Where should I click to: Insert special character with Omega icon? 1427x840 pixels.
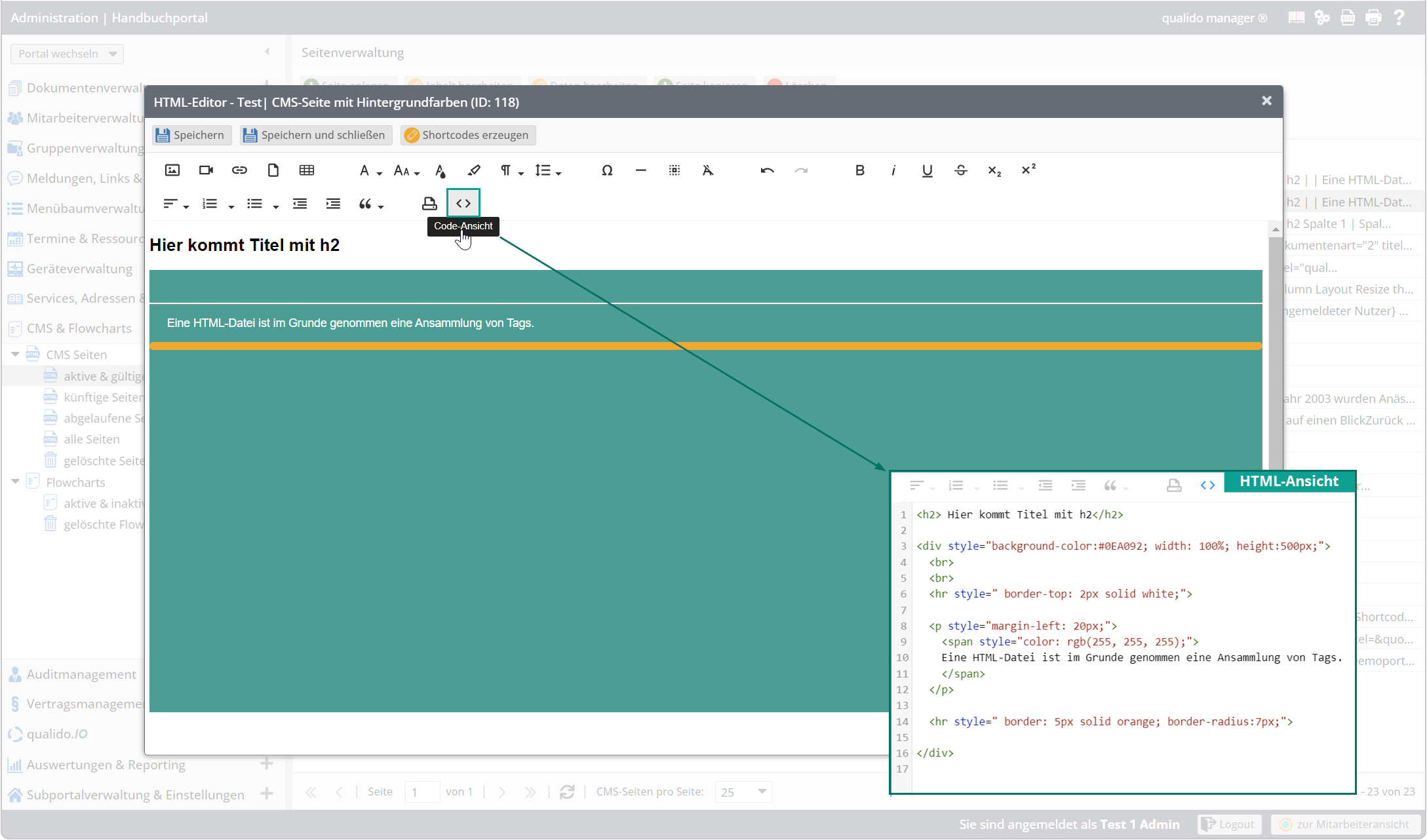tap(608, 170)
